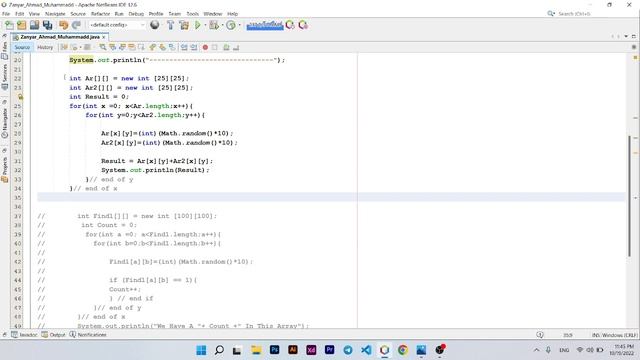Viewport: 640px width, 360px height.
Task: Click the first profiler snapshot icon right of the memory bar
Action: click(290, 25)
